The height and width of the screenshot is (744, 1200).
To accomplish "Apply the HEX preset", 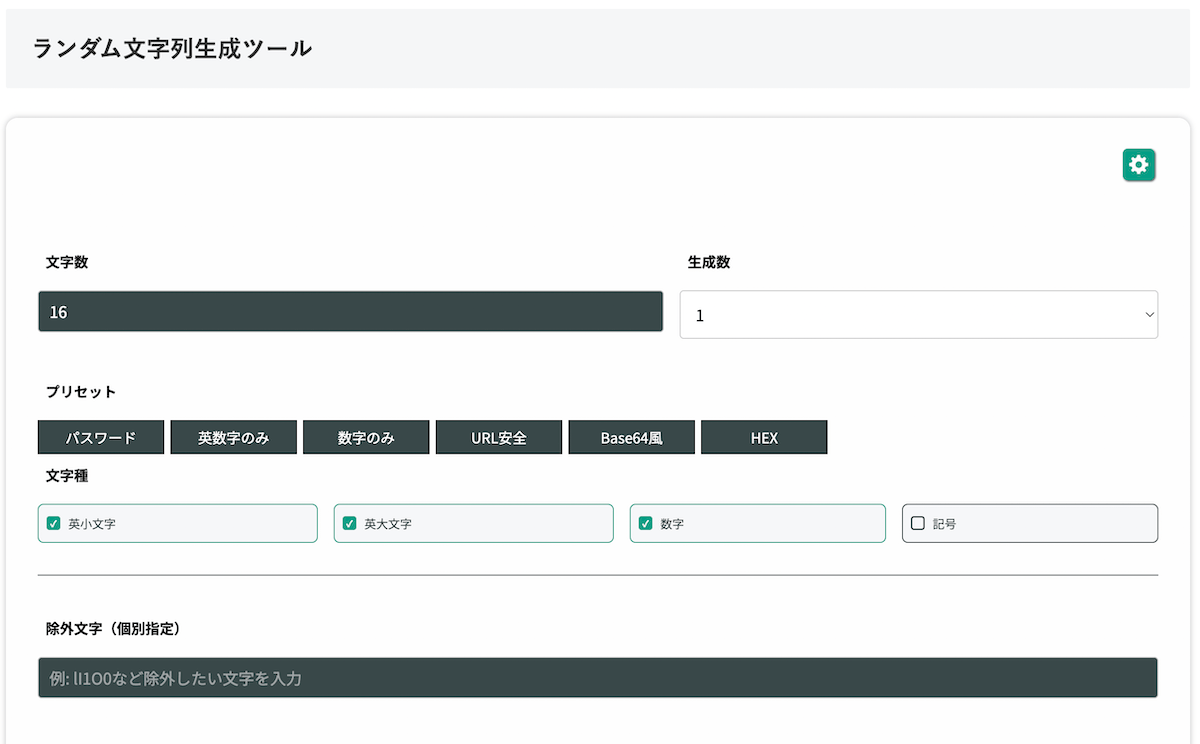I will click(764, 437).
